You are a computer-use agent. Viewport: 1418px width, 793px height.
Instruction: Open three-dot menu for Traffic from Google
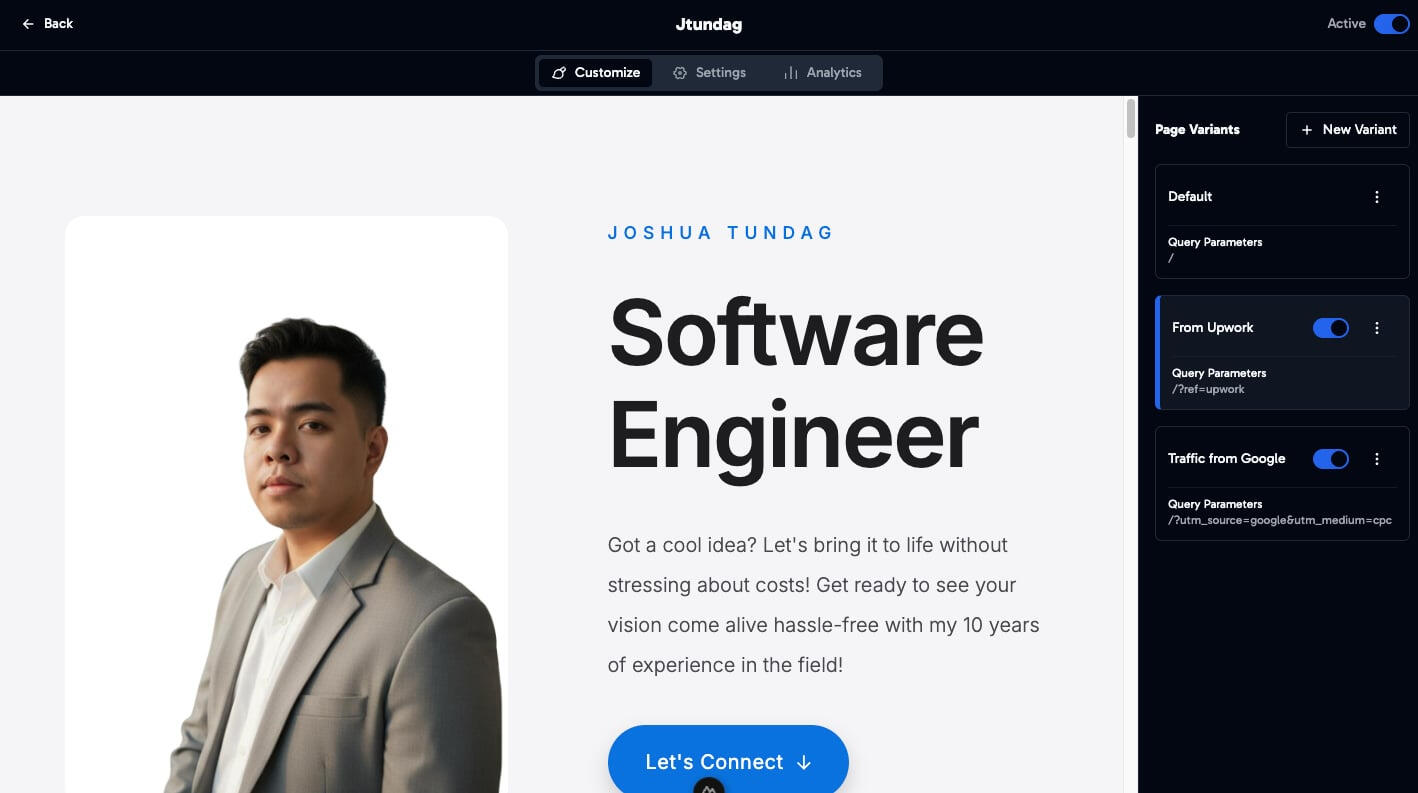(1377, 459)
